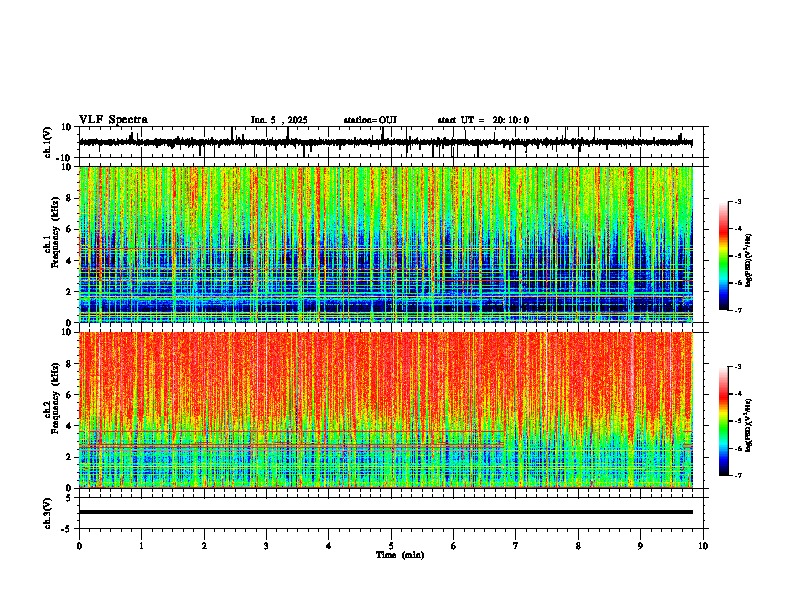The height and width of the screenshot is (612, 792).
Task: Click the "station=OUI" header label
Action: coord(370,120)
